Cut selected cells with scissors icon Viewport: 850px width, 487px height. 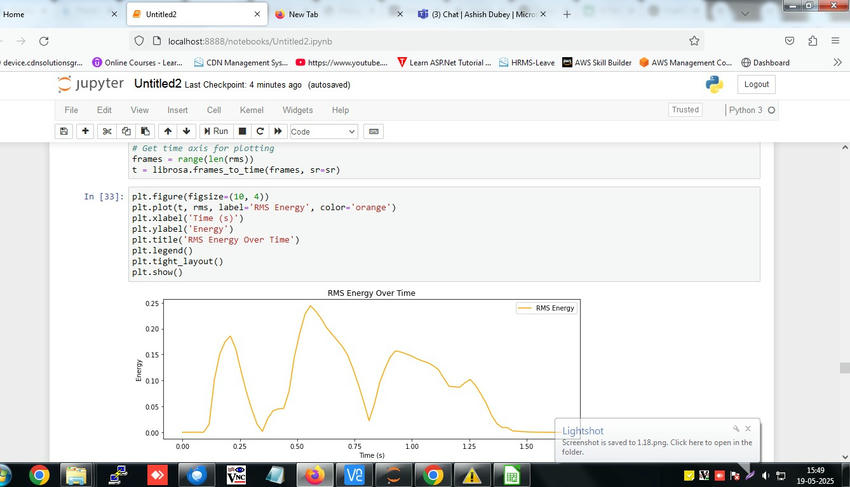107,131
